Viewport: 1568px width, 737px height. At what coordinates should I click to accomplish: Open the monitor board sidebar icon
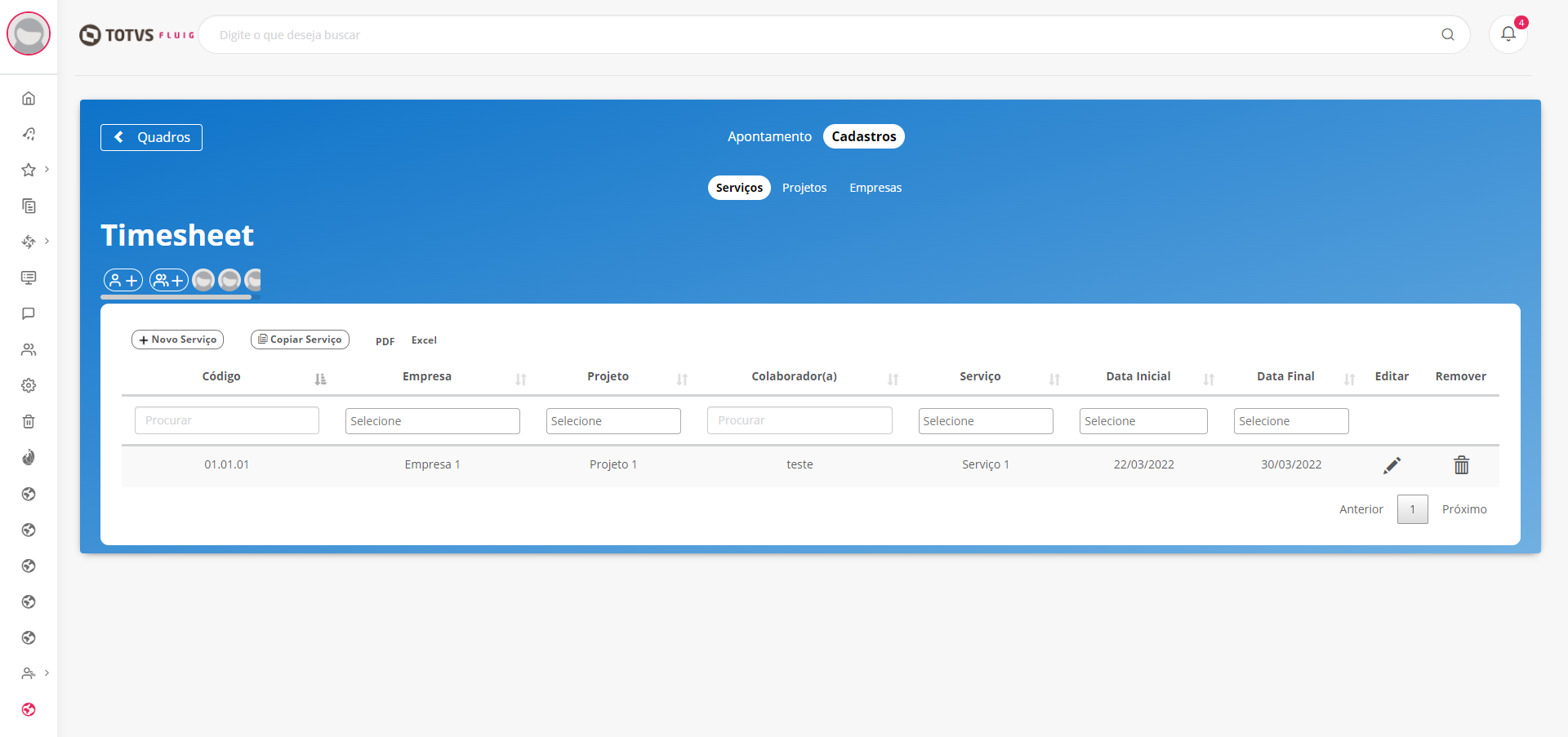(29, 277)
